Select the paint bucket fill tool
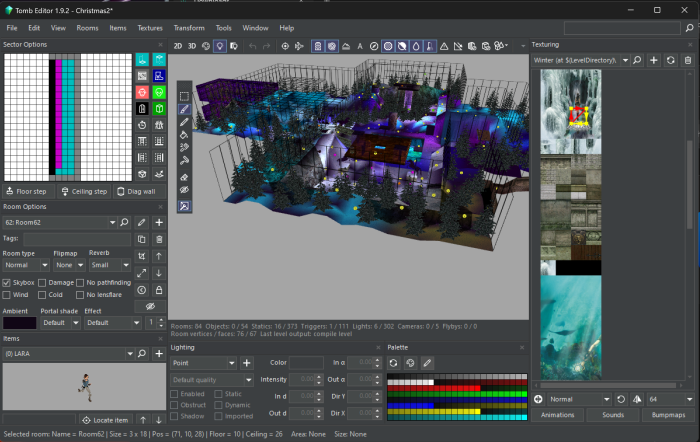Viewport: 700px width, 442px height. coord(184,135)
